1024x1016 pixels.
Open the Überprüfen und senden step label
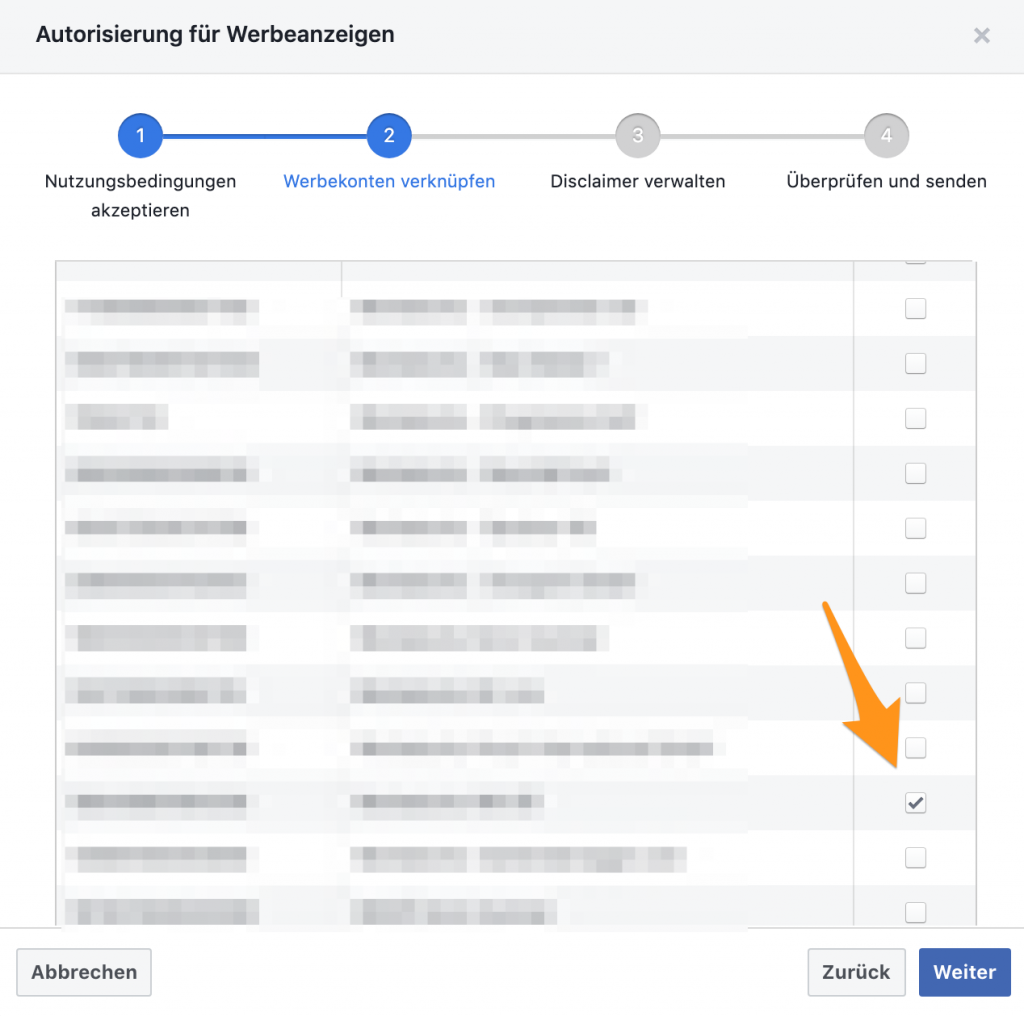click(886, 182)
